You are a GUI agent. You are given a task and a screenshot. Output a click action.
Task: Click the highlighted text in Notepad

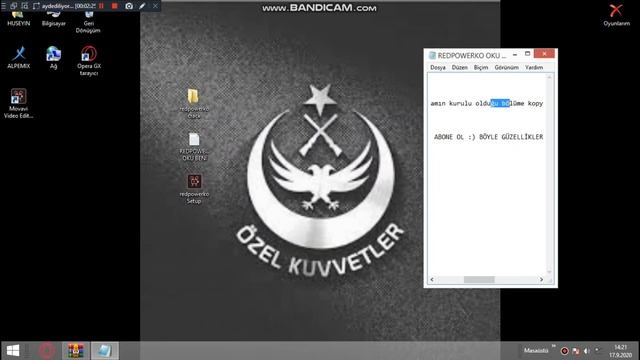coord(500,103)
